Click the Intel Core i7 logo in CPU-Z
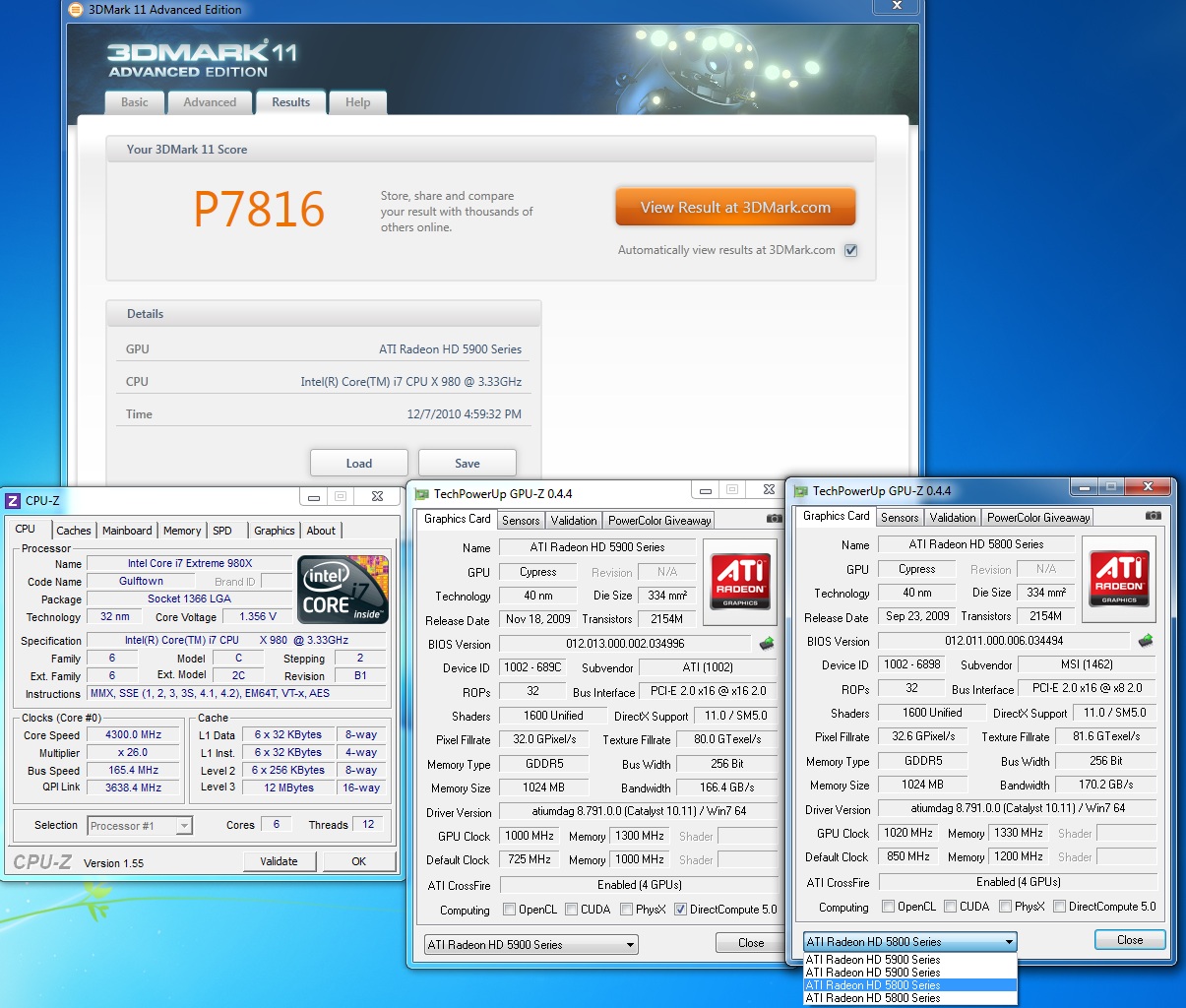The height and width of the screenshot is (1008, 1186). point(343,590)
